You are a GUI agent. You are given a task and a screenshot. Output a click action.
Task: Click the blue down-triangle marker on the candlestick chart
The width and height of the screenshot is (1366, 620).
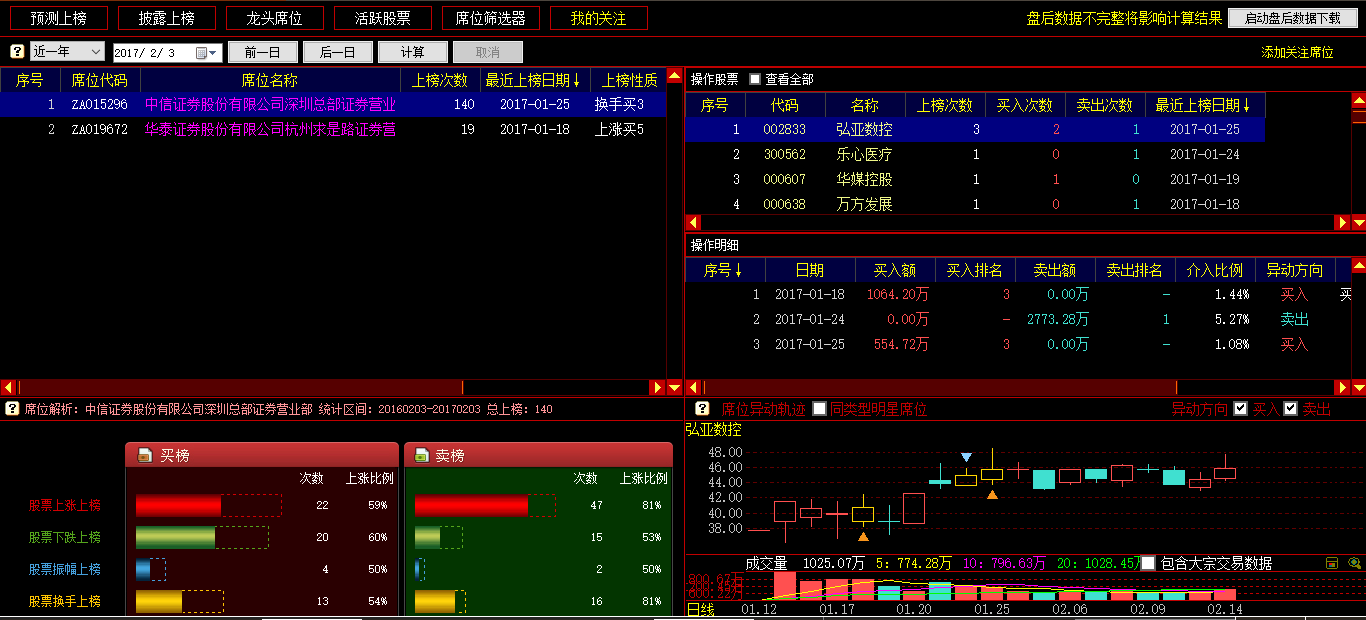click(x=966, y=457)
